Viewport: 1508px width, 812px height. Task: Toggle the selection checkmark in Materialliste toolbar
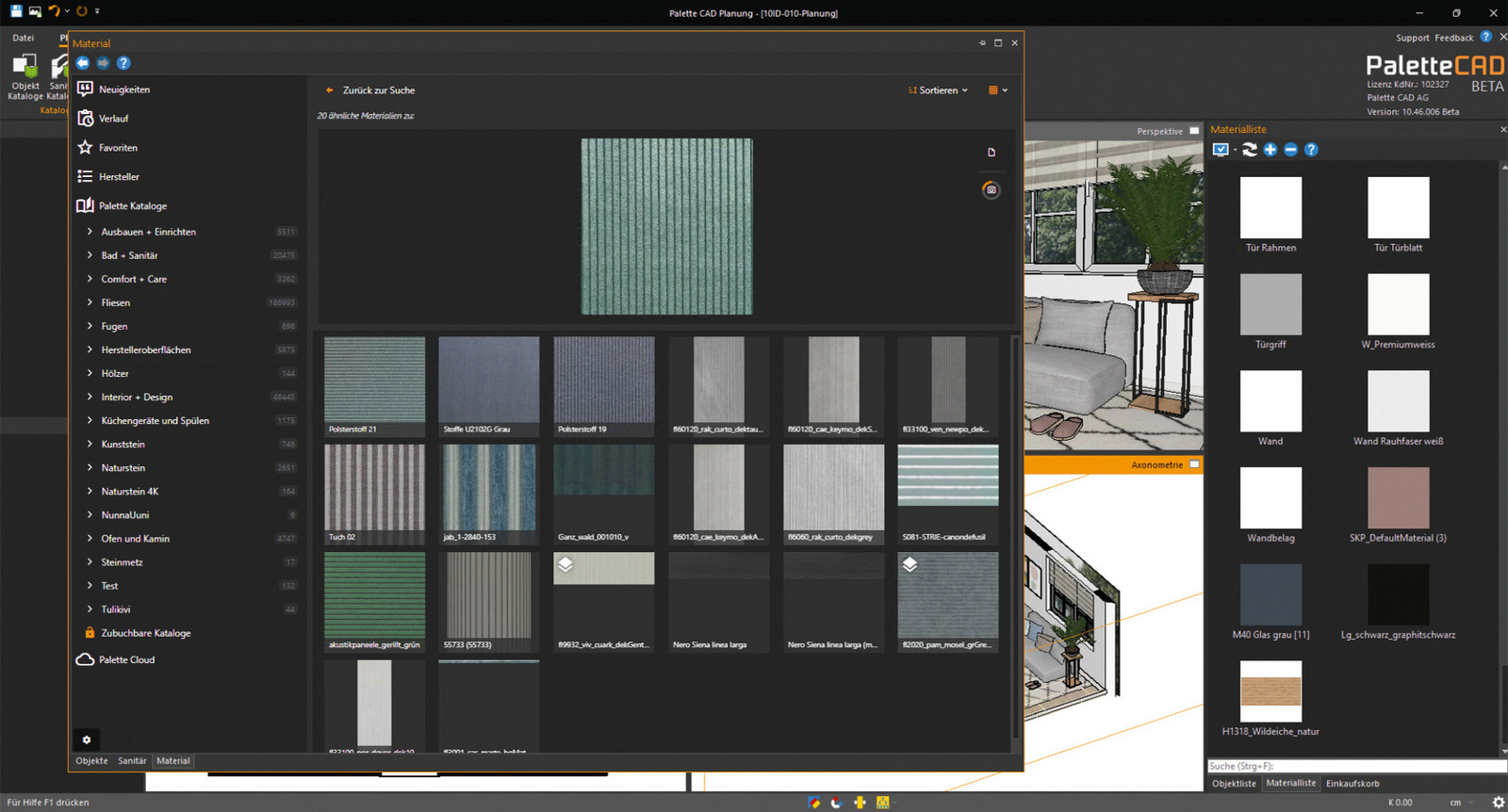click(x=1221, y=150)
